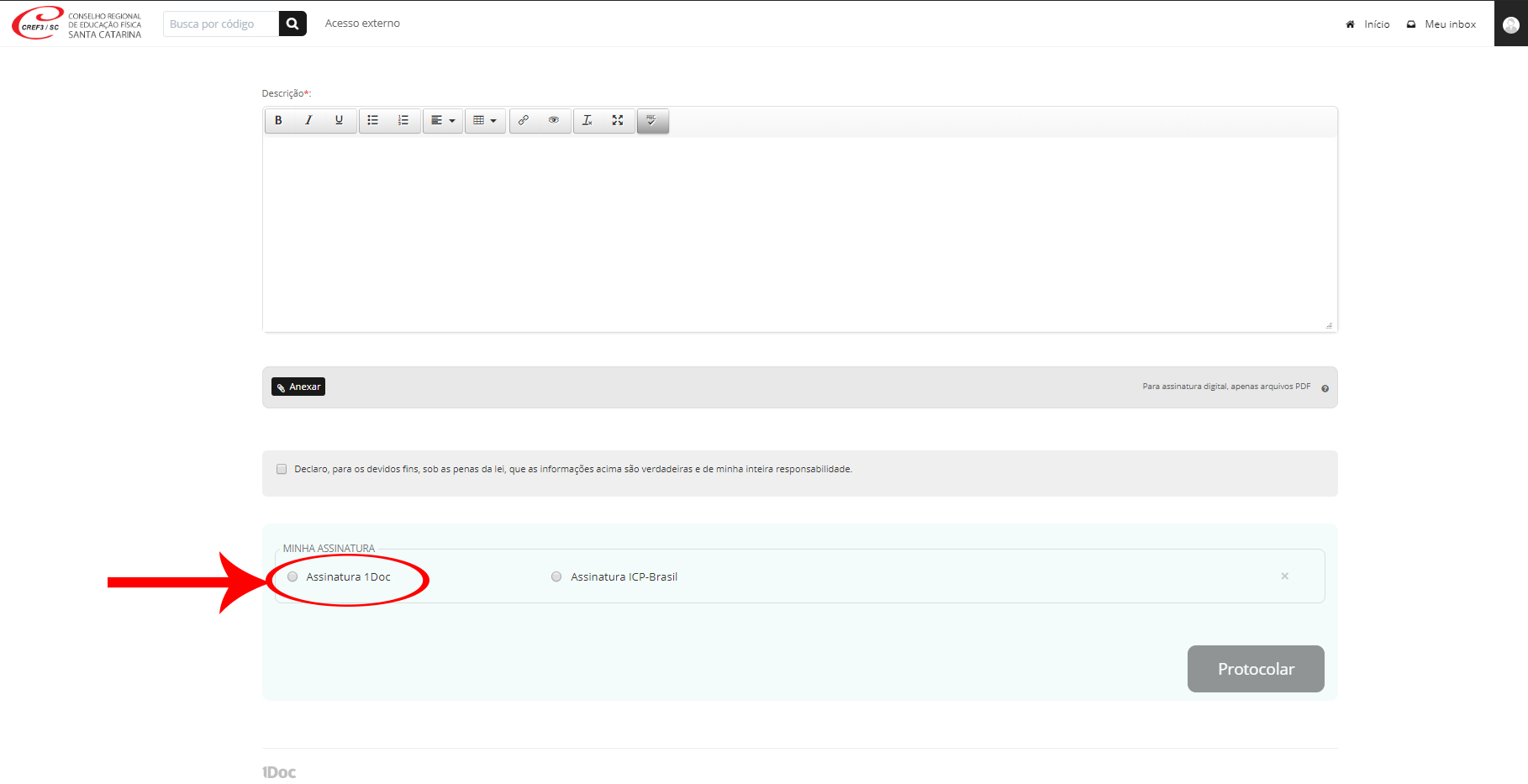Insert a hyperlink with the chain icon
This screenshot has width=1528, height=784.
[x=524, y=120]
